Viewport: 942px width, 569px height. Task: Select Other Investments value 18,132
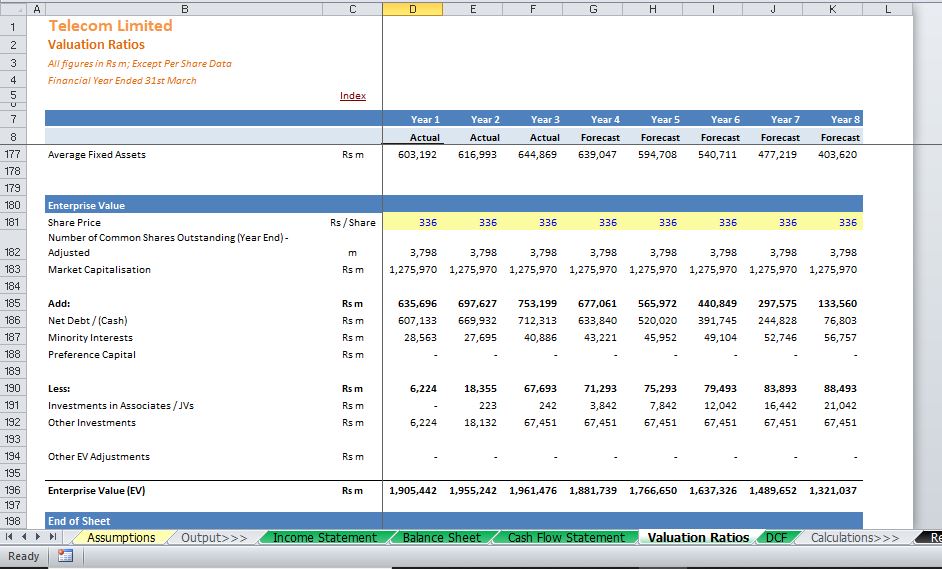pos(480,422)
